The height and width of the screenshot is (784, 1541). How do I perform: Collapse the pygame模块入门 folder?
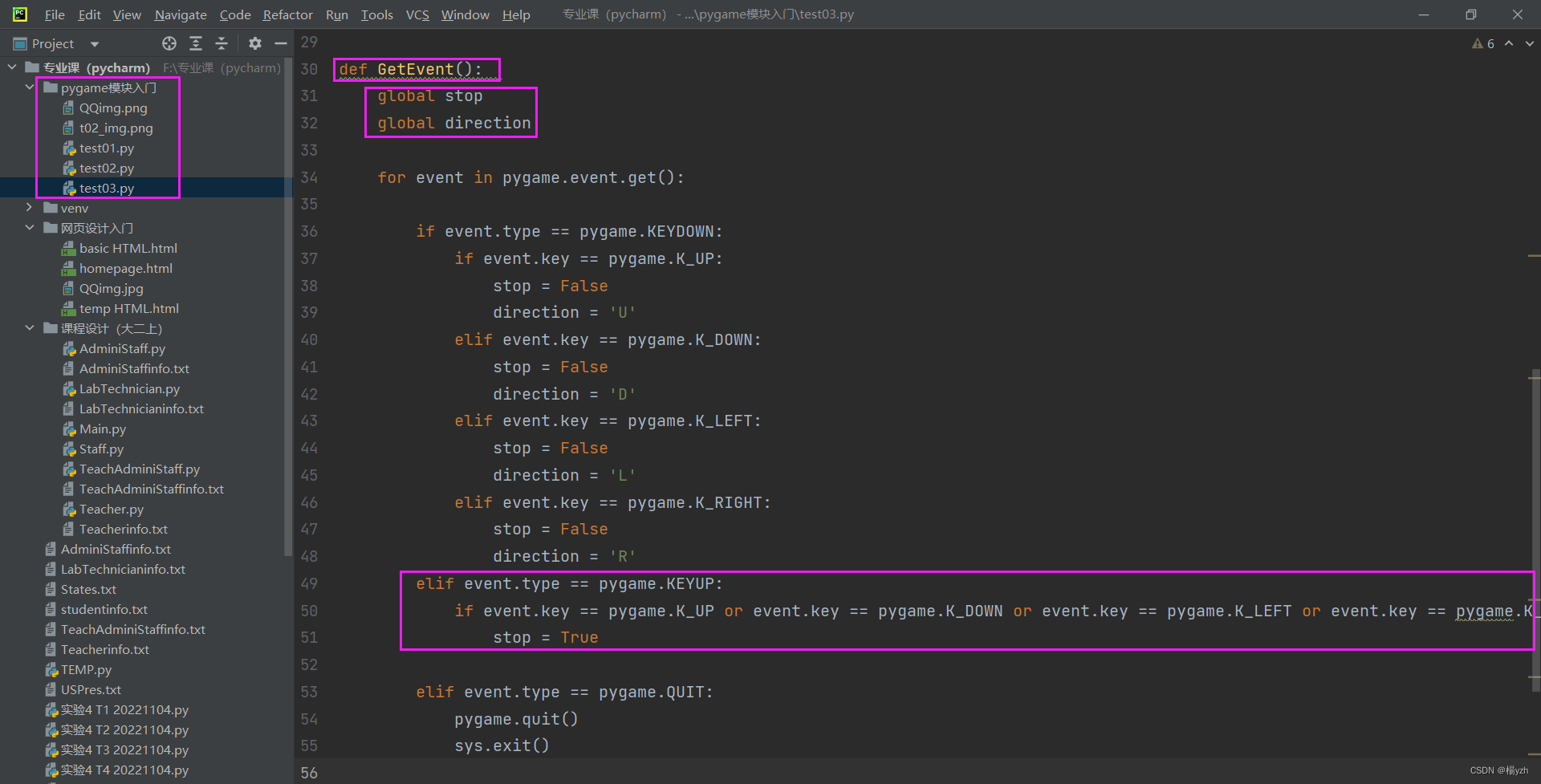pos(29,87)
